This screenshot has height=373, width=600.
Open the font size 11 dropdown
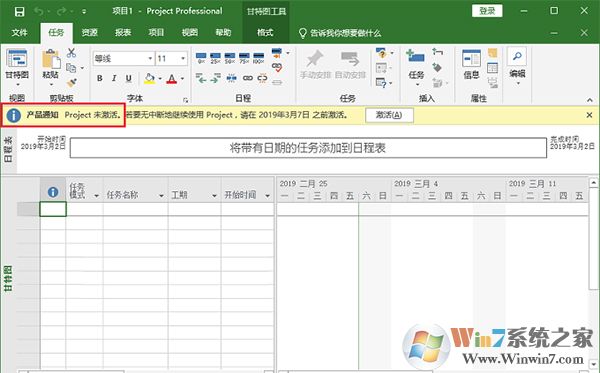(183, 59)
